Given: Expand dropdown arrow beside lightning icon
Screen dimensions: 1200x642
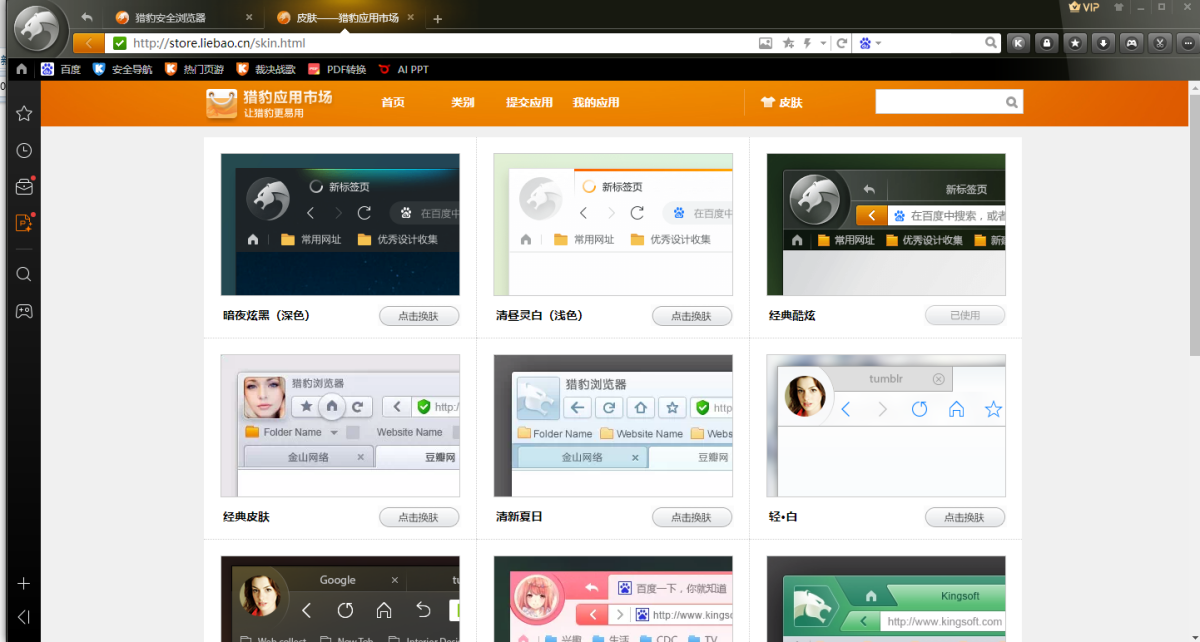Looking at the screenshot, I should 823,43.
